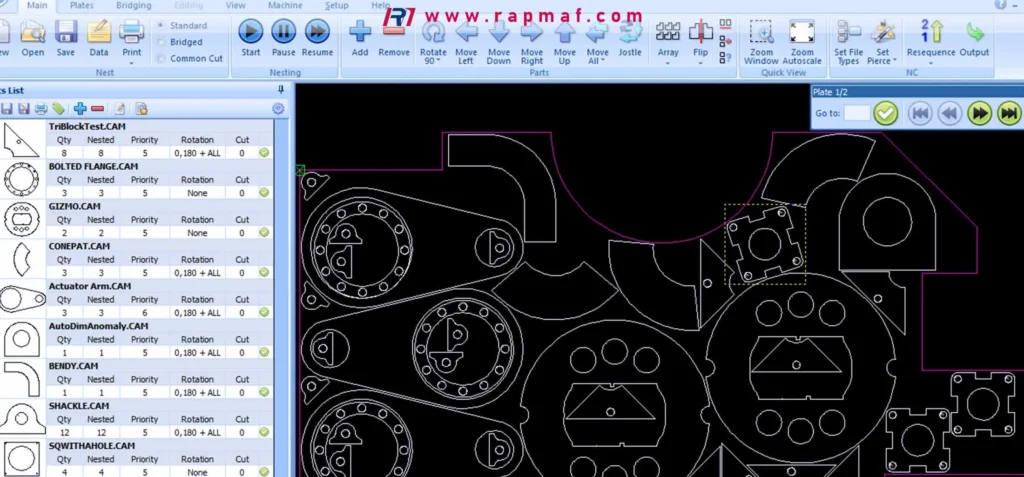Open the Move All dropdown
Image resolution: width=1024 pixels, height=477 pixels.
pyautogui.click(x=602, y=61)
